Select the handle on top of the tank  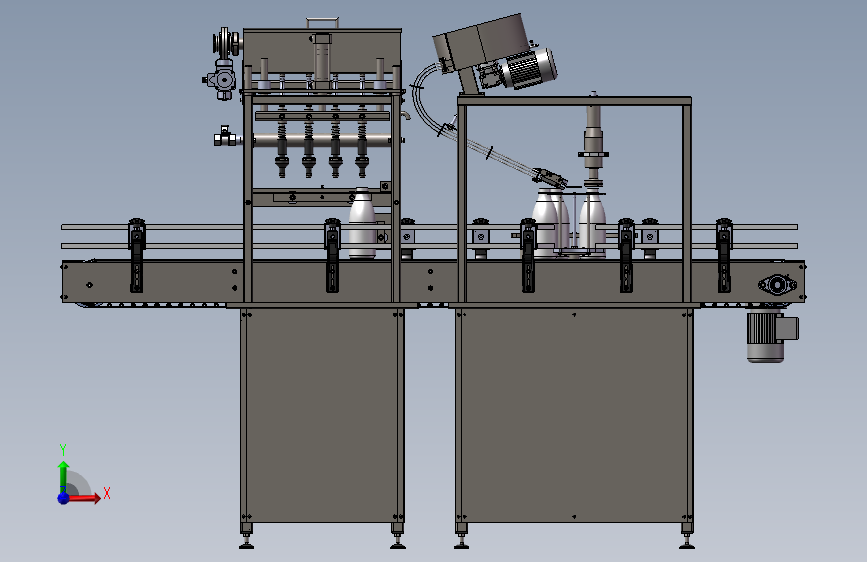coord(322,22)
